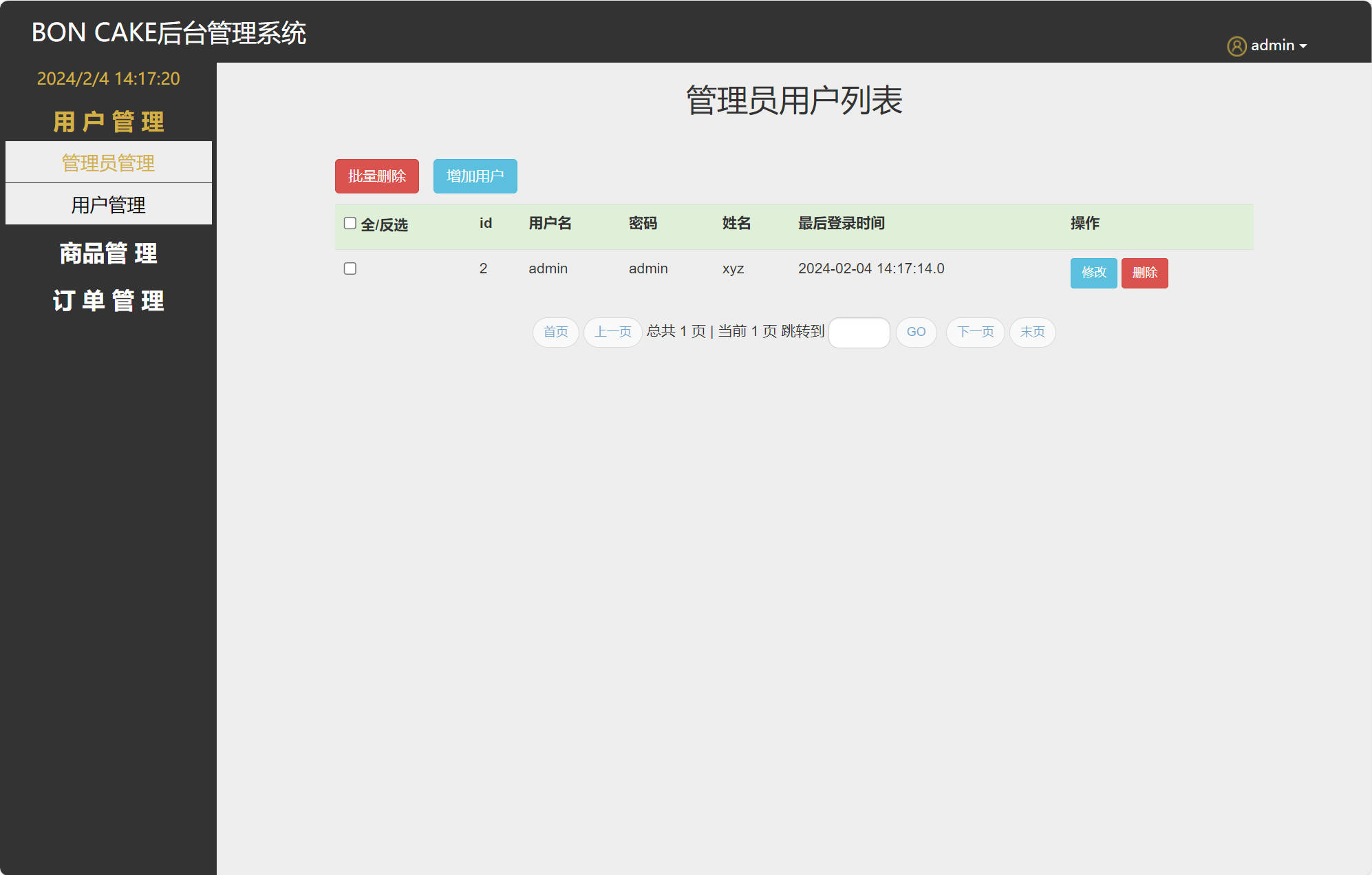The width and height of the screenshot is (1372, 875).
Task: Click 下一页 for the next page
Action: click(974, 333)
